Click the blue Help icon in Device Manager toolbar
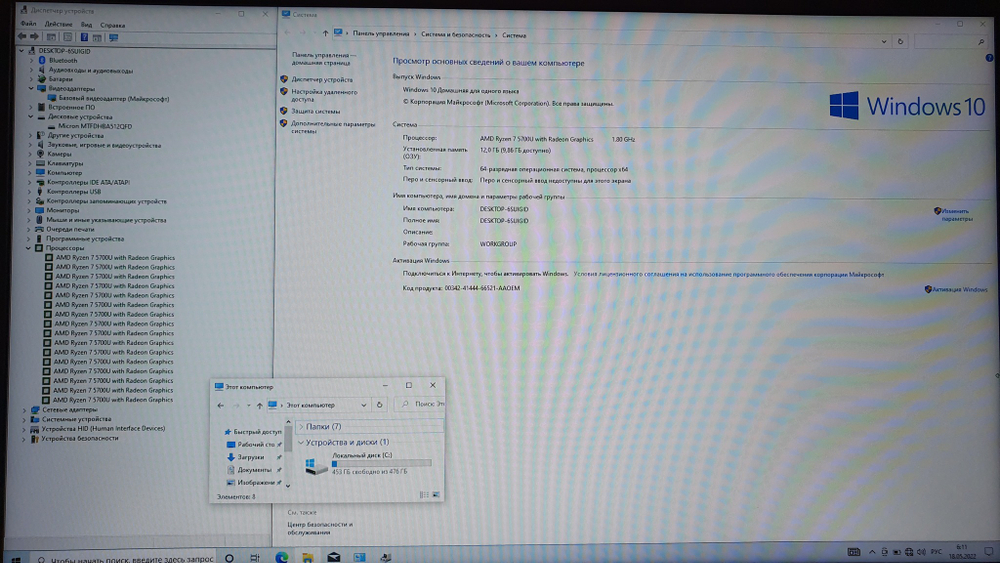 84,38
